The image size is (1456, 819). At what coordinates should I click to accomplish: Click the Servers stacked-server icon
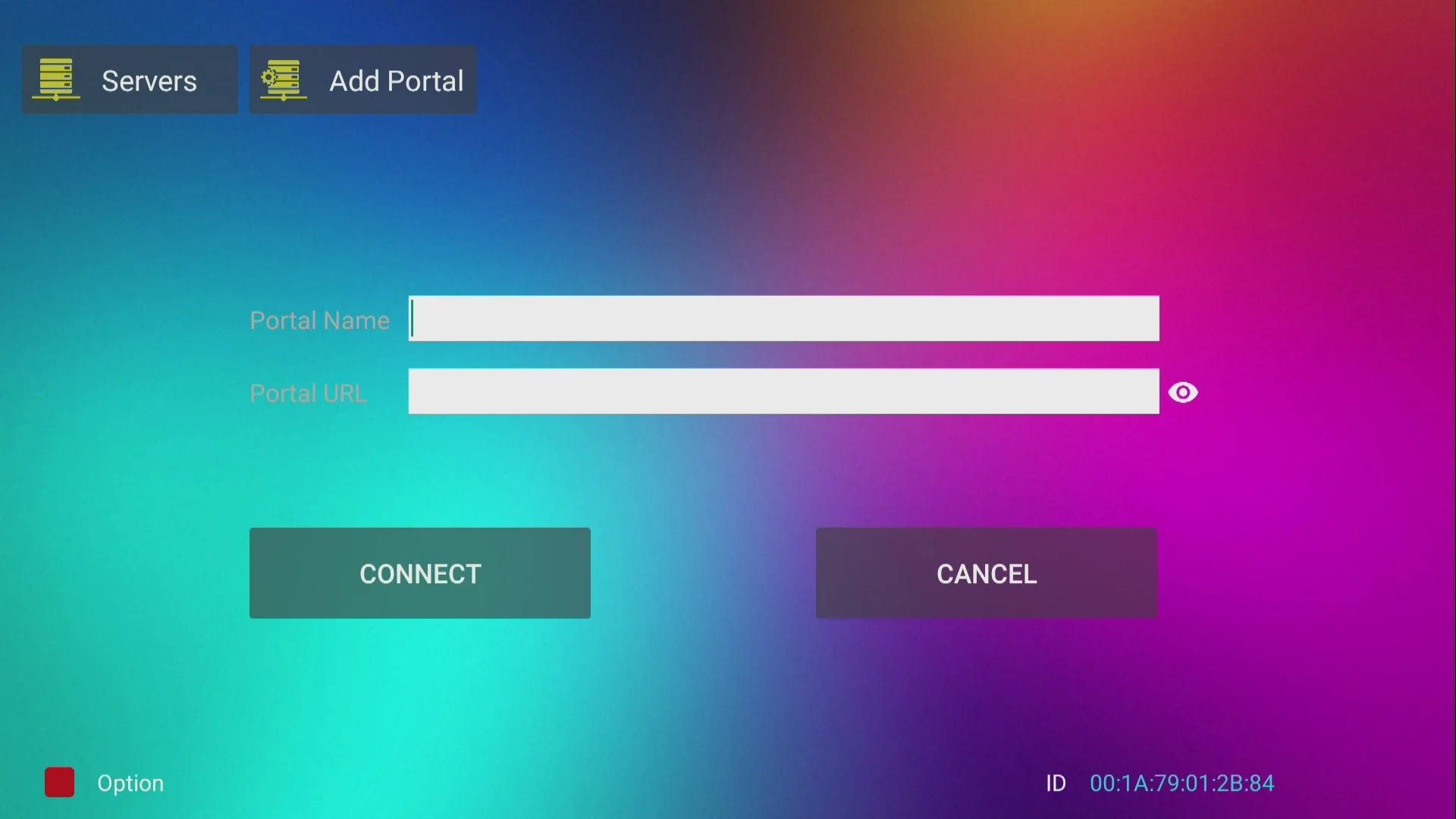tap(56, 80)
